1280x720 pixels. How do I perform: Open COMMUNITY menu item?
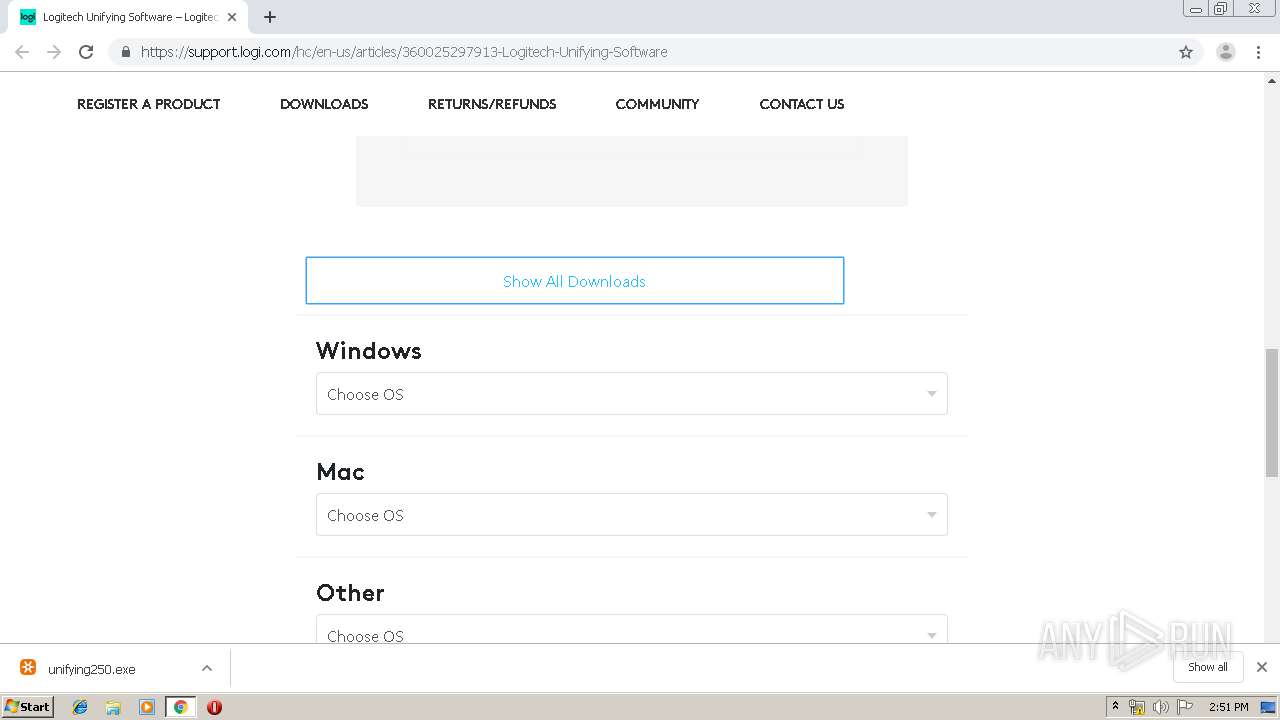[657, 104]
